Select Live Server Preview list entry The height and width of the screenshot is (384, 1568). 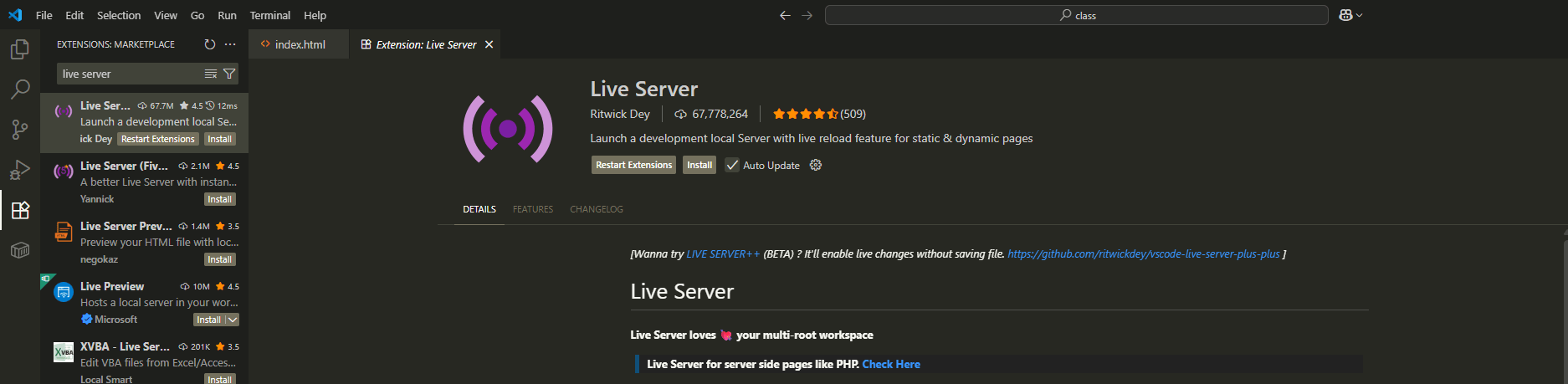(144, 243)
